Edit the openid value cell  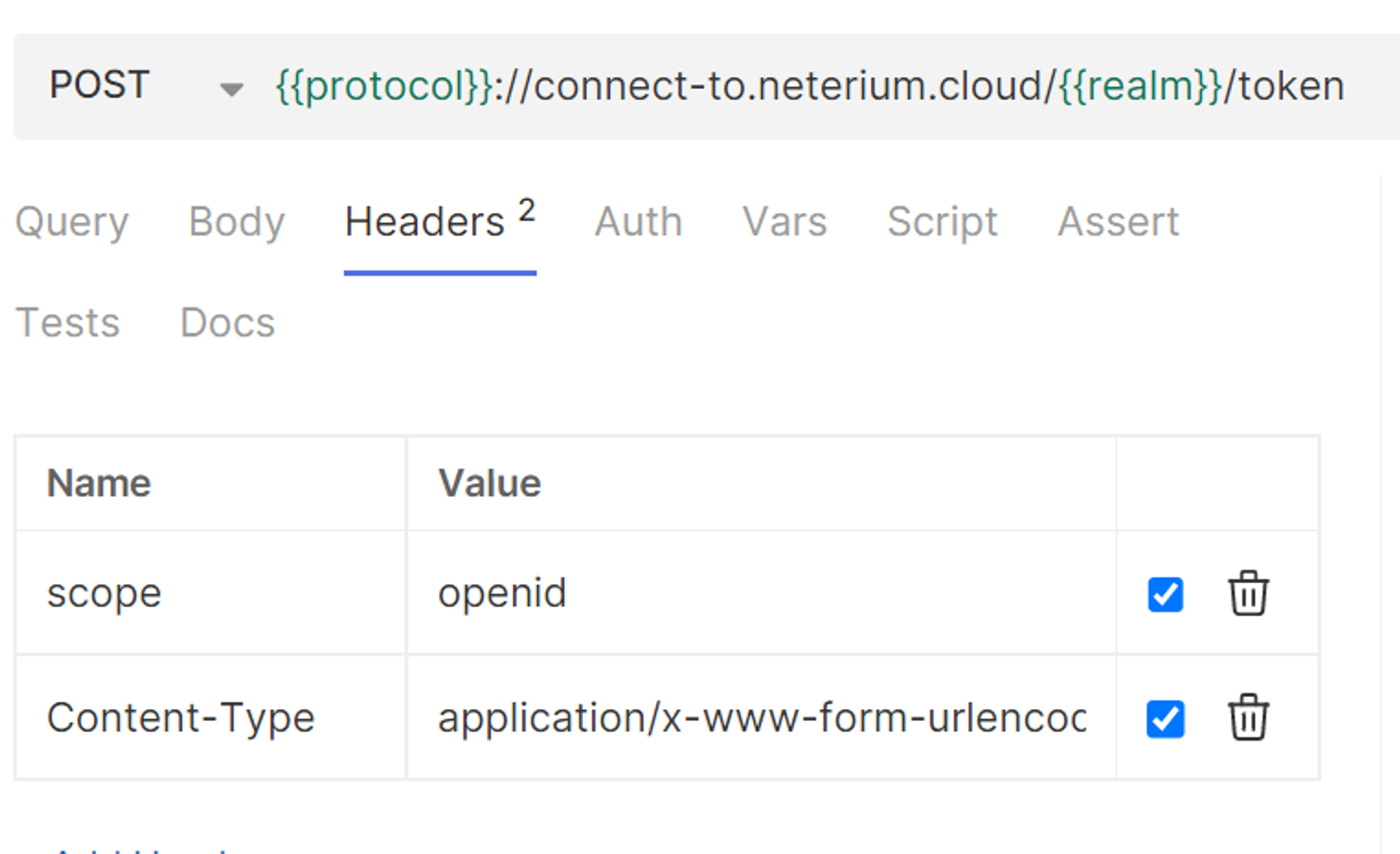coord(762,593)
